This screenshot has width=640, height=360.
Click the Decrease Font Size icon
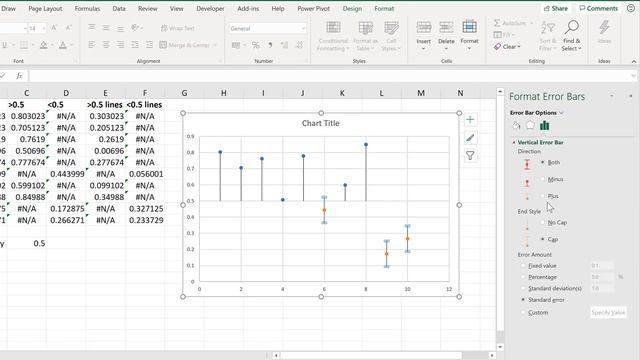click(x=68, y=28)
